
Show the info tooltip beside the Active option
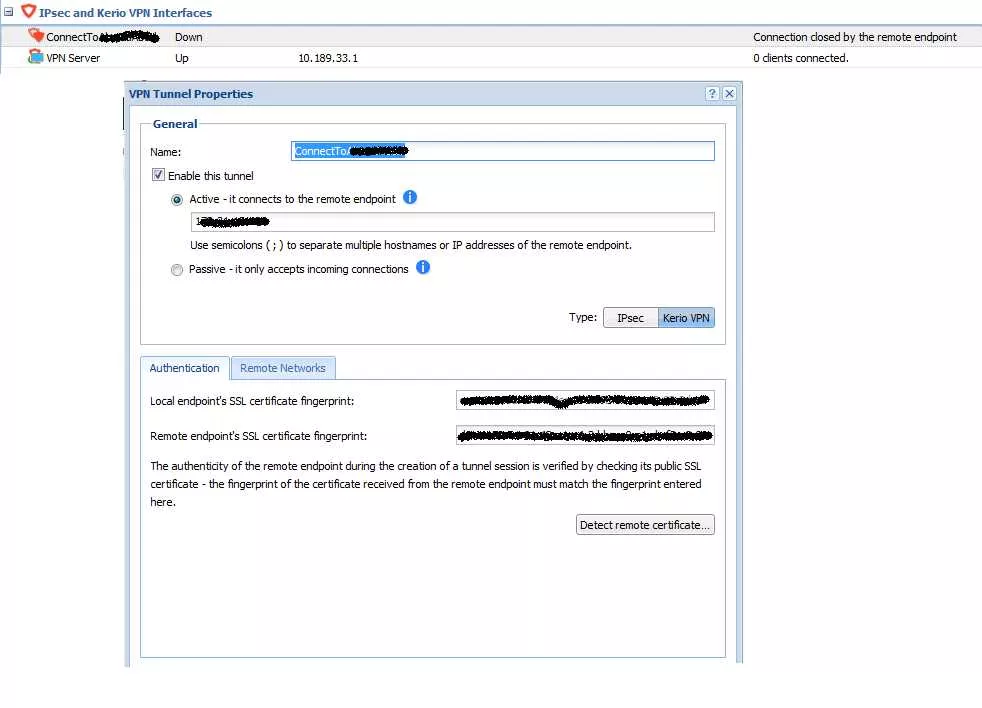click(410, 197)
